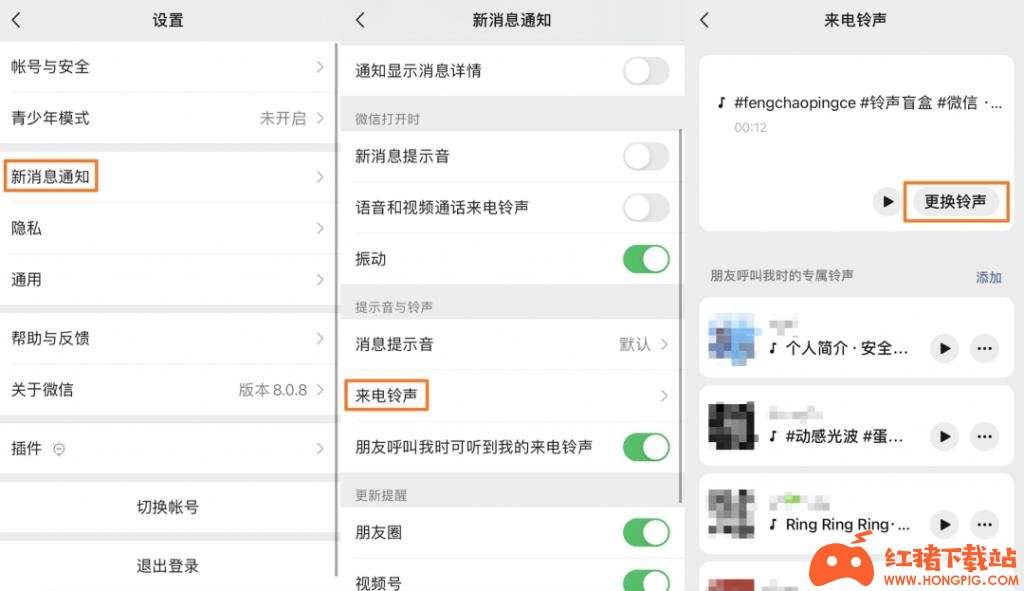Turn off the 振动 switch
This screenshot has width=1024, height=591.
pos(646,259)
